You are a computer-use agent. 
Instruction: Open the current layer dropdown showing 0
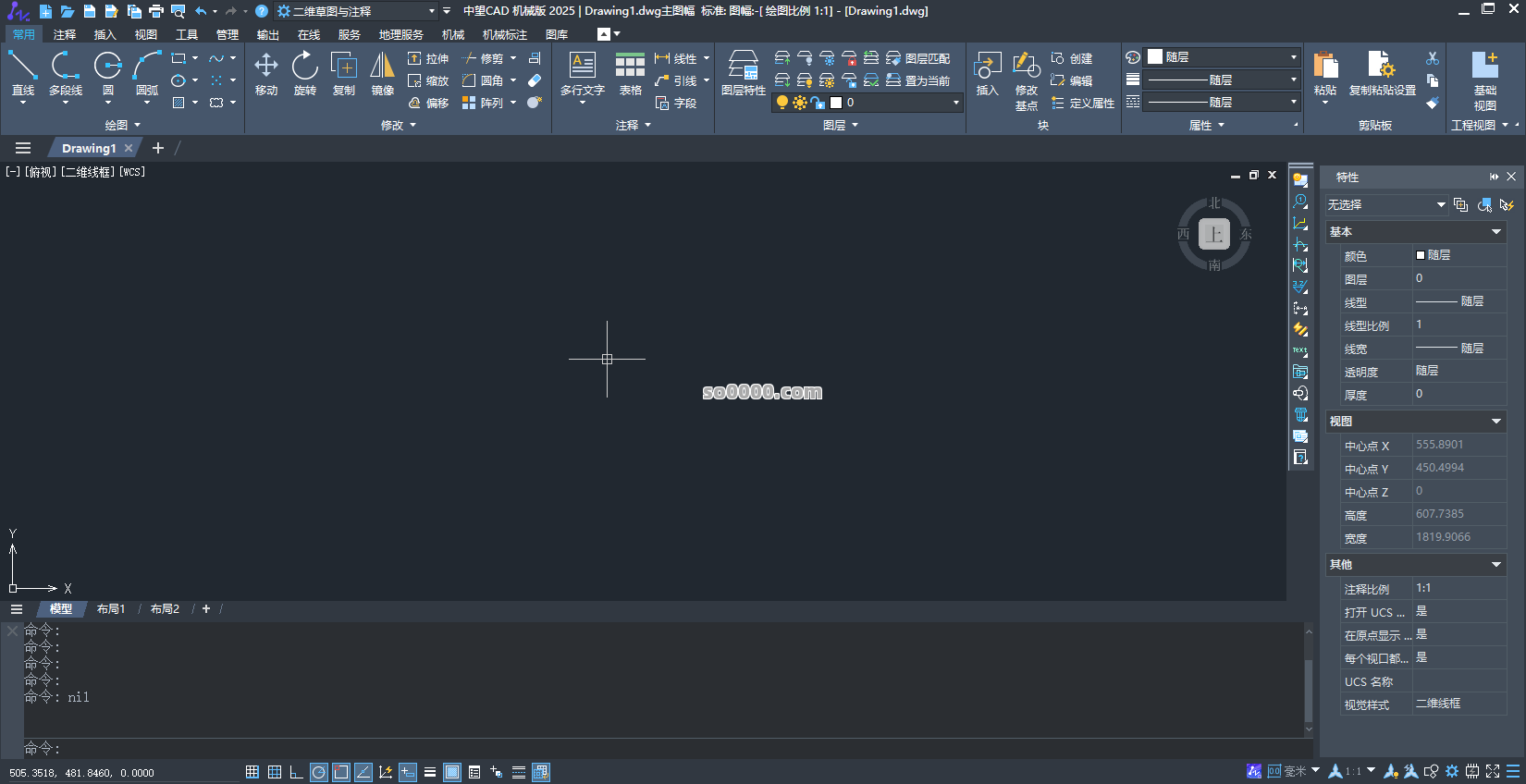click(897, 103)
